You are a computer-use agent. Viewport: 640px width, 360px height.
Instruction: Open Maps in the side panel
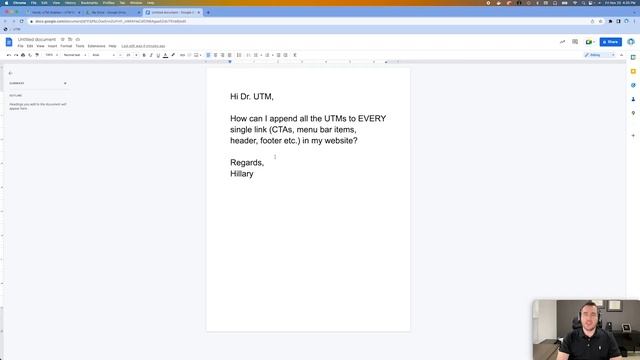click(633, 113)
